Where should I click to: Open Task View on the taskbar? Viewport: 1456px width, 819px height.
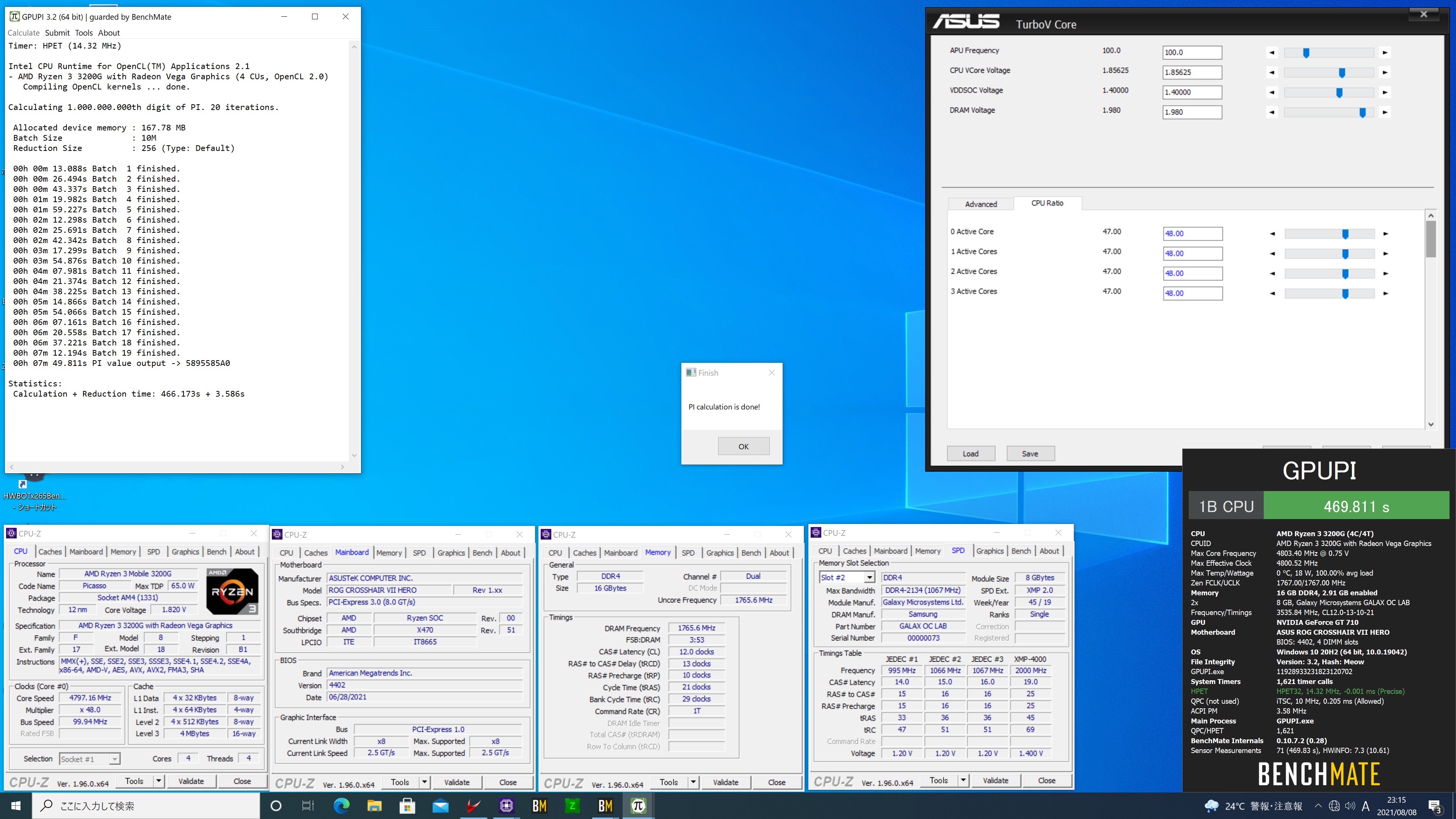pos(308,805)
